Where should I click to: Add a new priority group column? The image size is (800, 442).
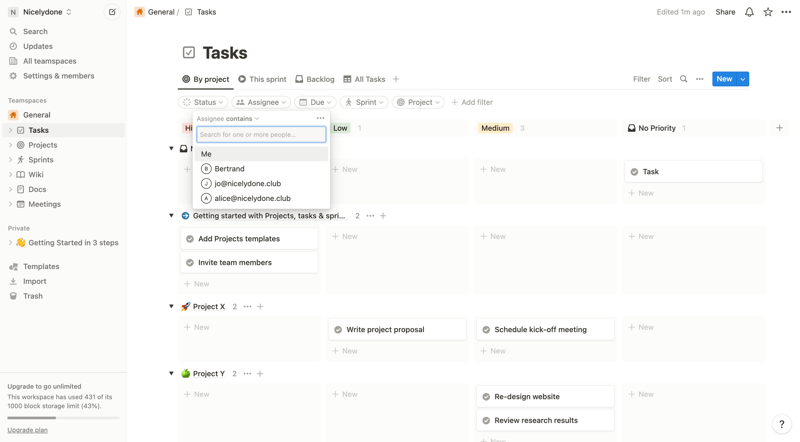(779, 128)
